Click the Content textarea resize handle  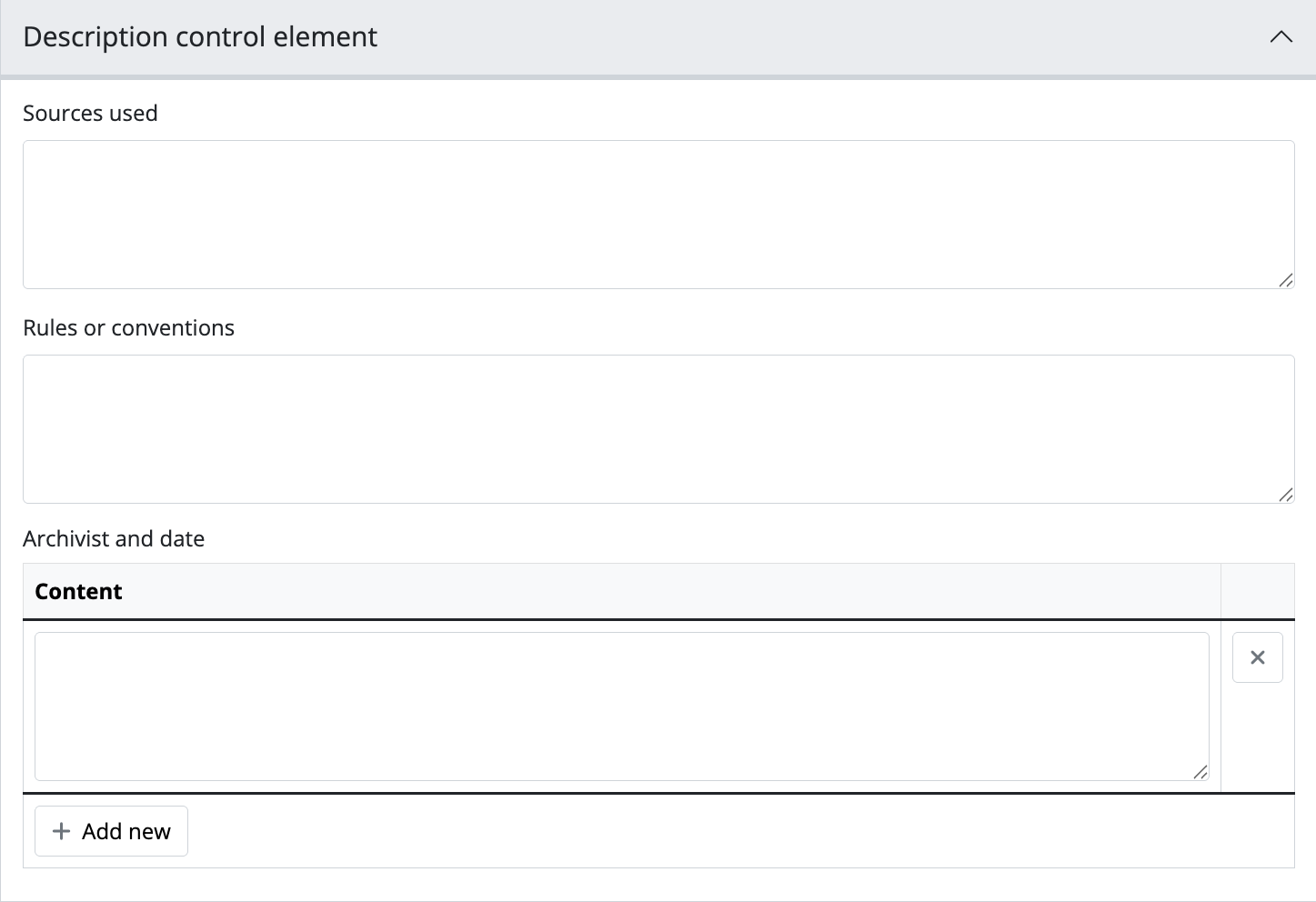(1200, 772)
